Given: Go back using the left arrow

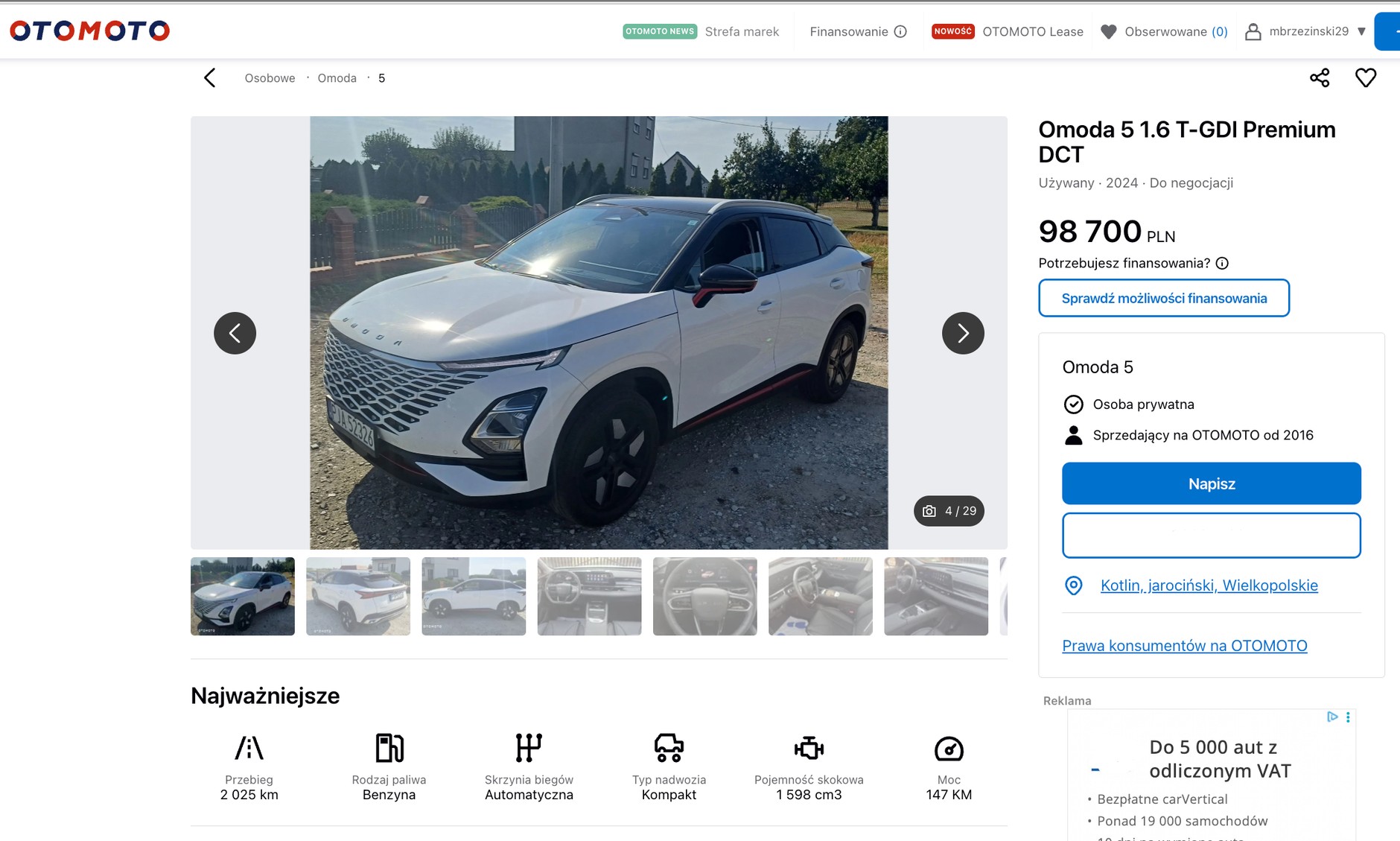Looking at the screenshot, I should coord(210,77).
